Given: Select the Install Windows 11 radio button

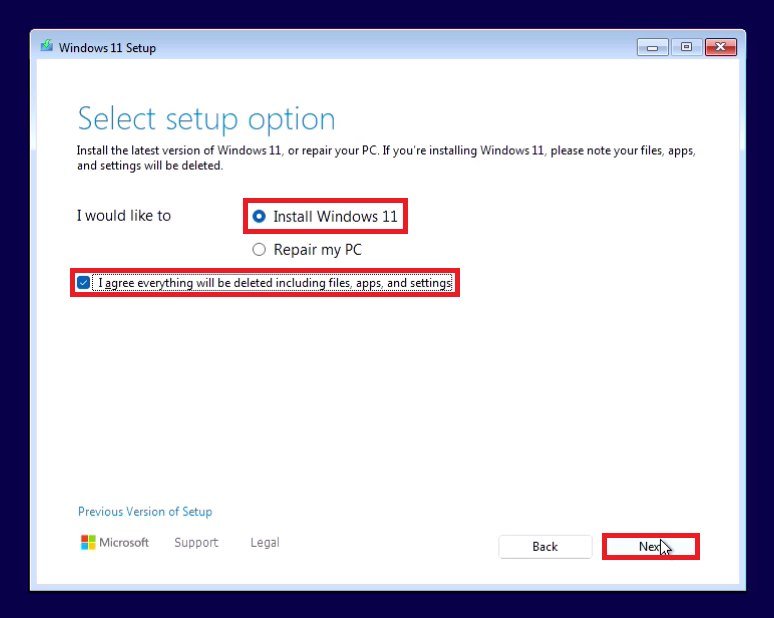Looking at the screenshot, I should (259, 216).
